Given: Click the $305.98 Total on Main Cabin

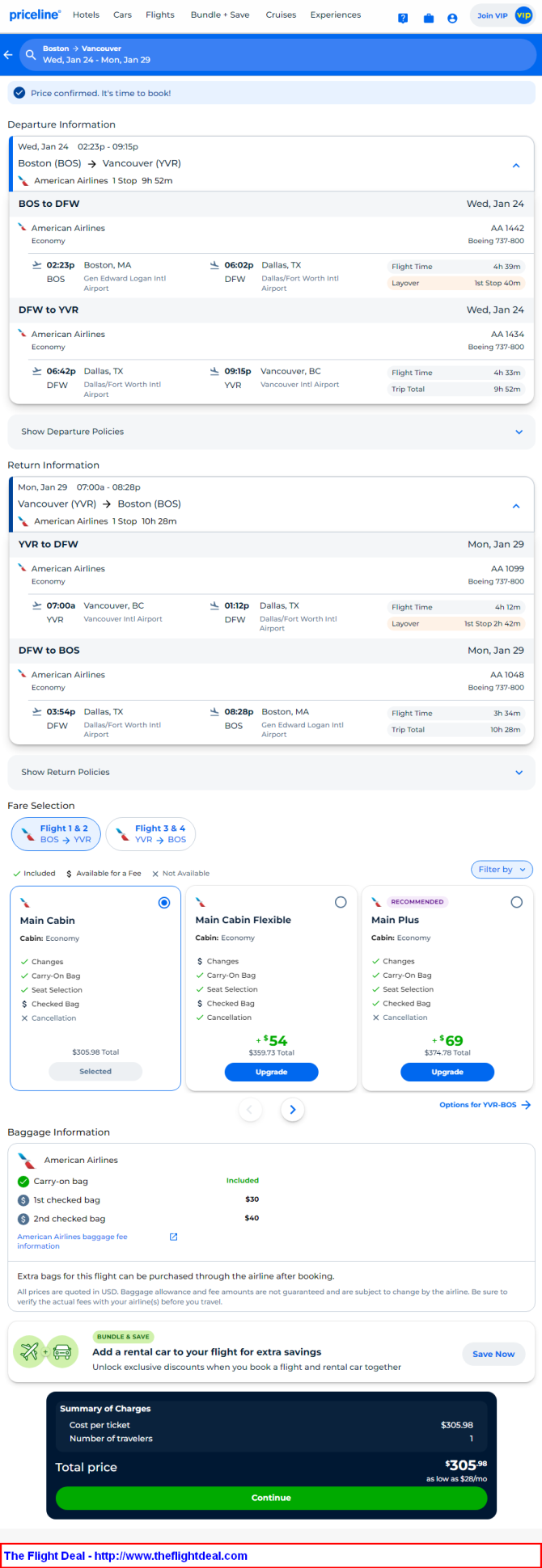Looking at the screenshot, I should click(95, 1052).
